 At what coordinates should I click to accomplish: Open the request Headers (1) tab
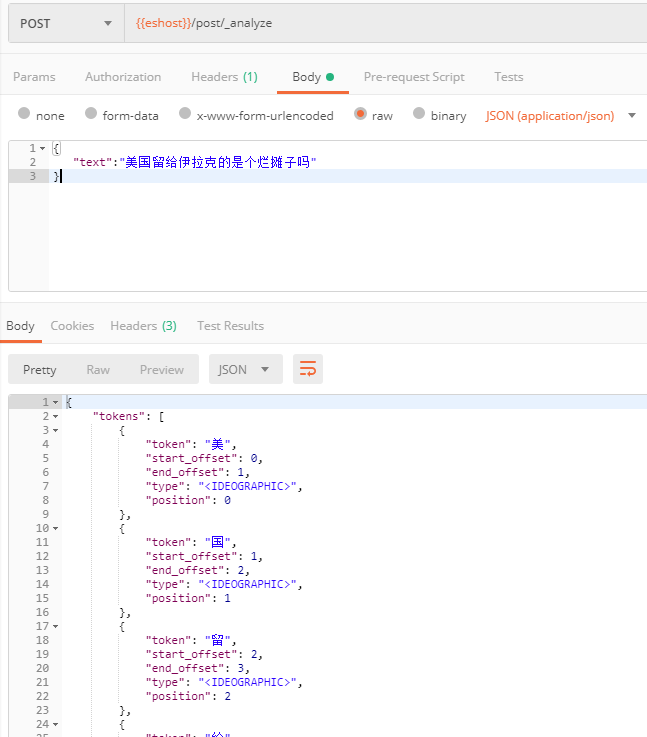click(x=225, y=77)
